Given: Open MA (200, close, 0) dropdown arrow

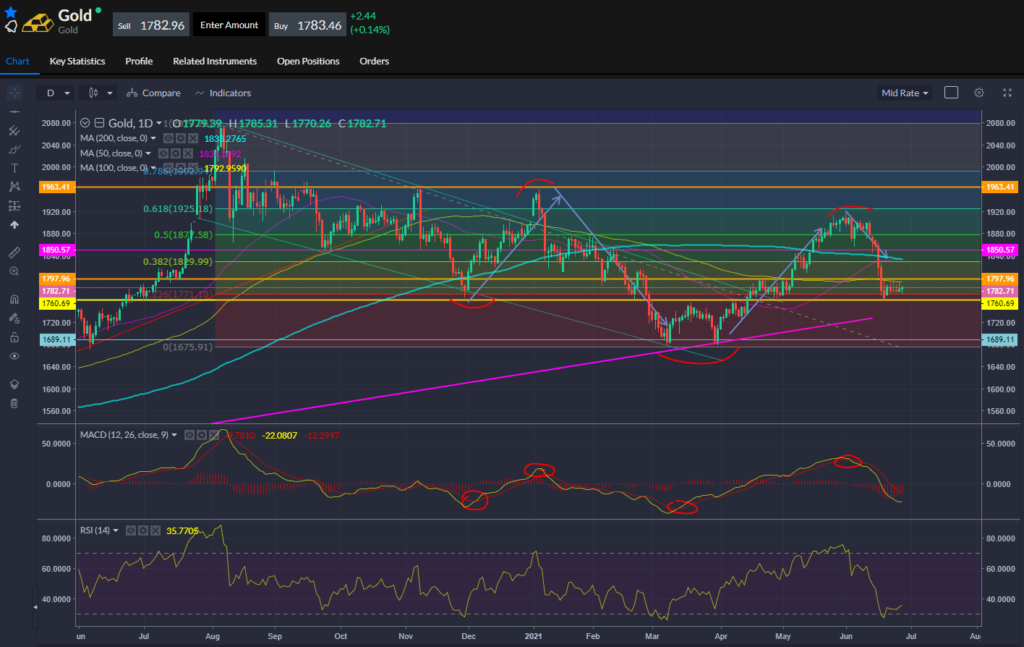Looking at the screenshot, I should point(153,138).
